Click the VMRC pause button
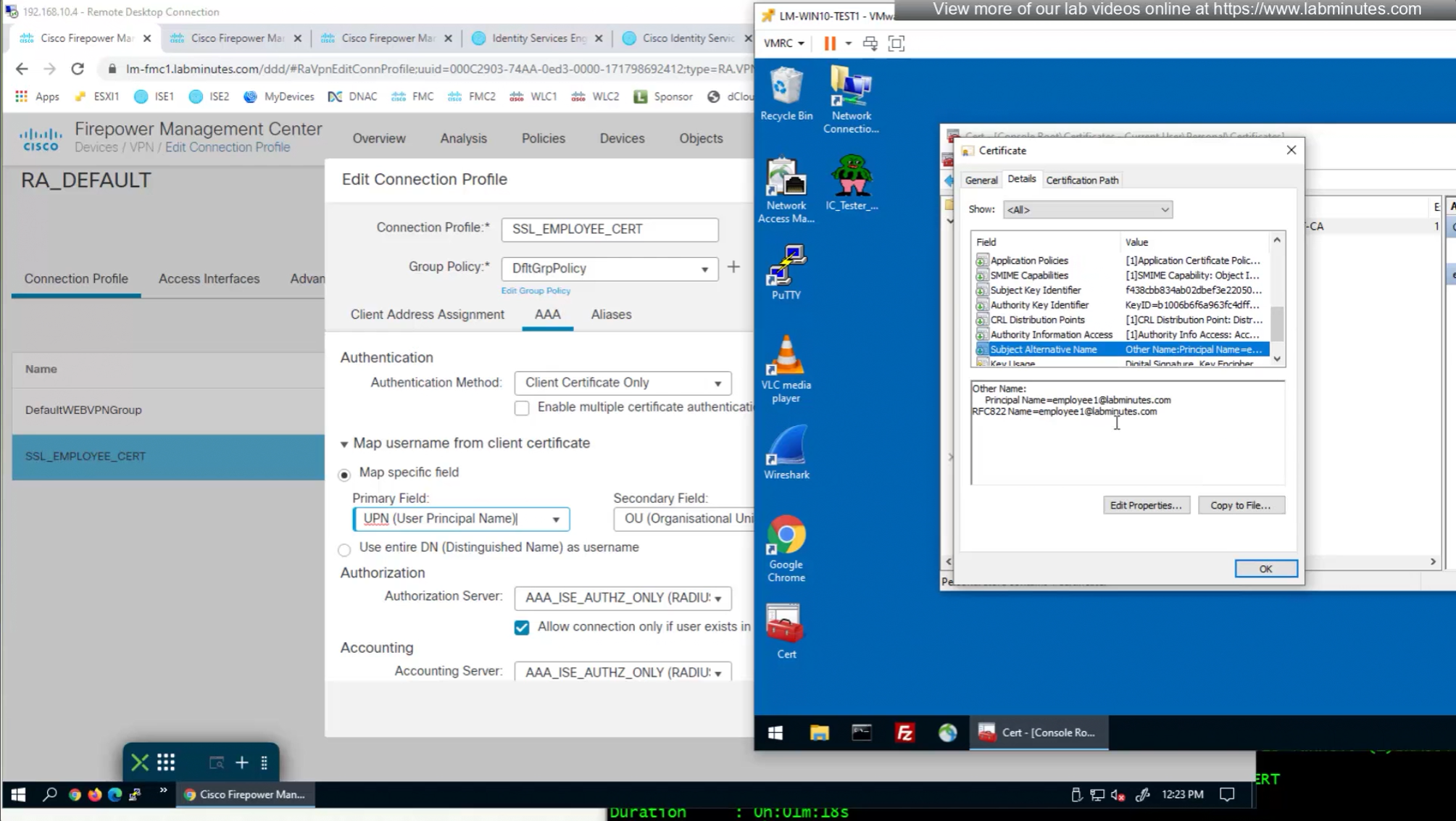 [830, 43]
